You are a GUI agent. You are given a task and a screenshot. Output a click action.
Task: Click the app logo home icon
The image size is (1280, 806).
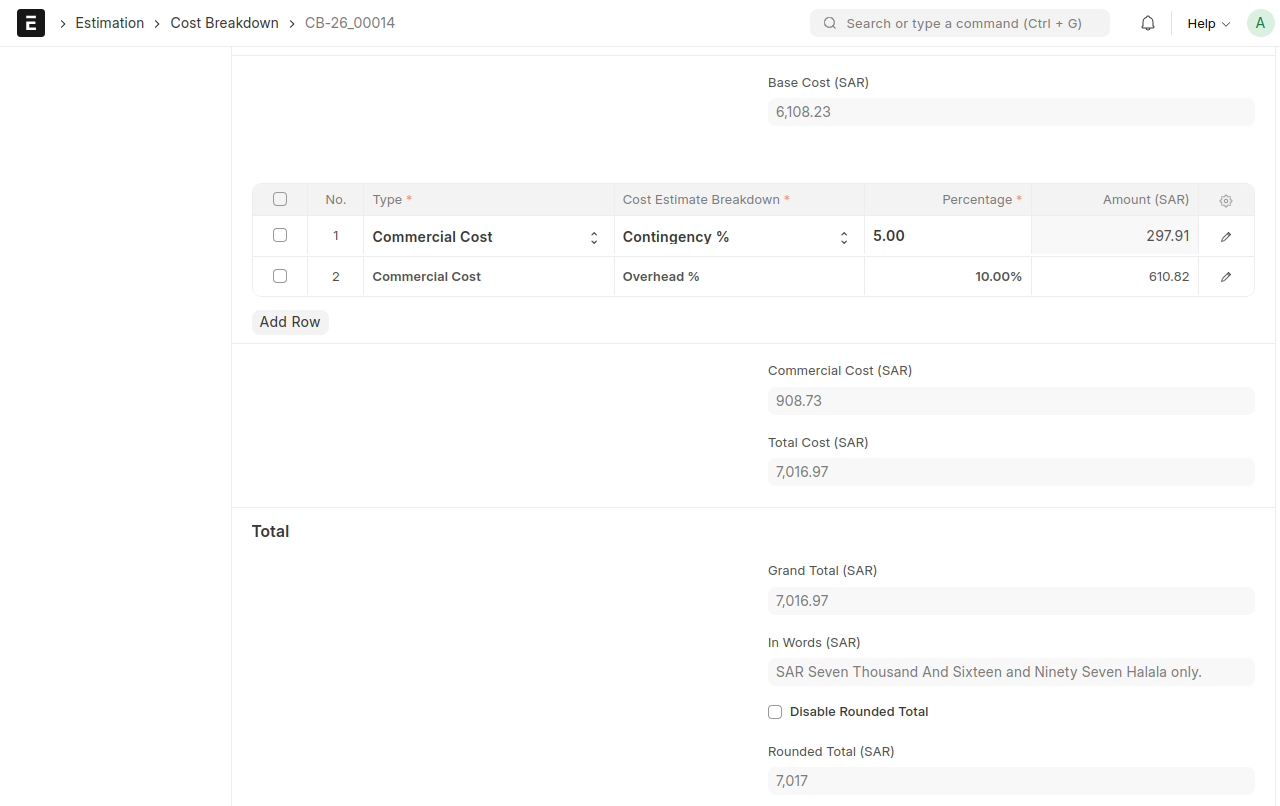31,23
